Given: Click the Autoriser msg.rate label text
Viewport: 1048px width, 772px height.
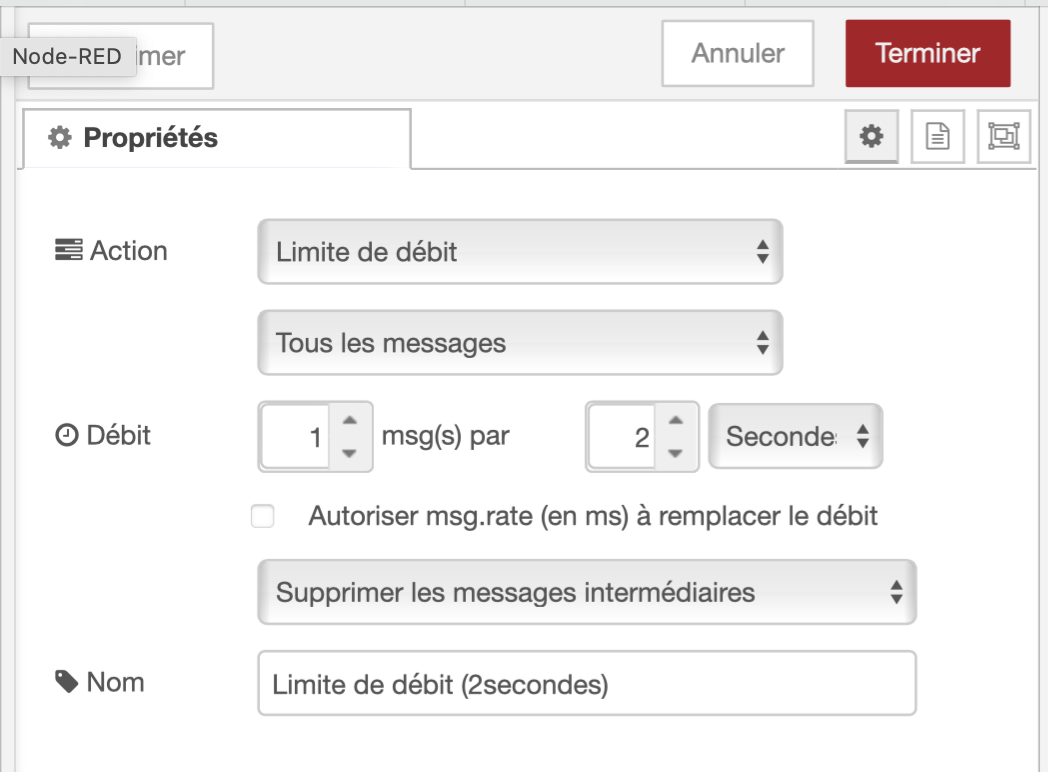Looking at the screenshot, I should coord(593,517).
